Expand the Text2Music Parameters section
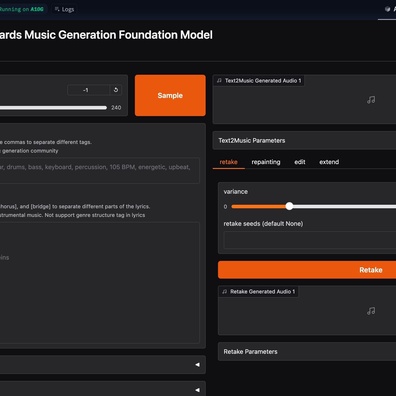Image resolution: width=396 pixels, height=396 pixels. coord(304,140)
